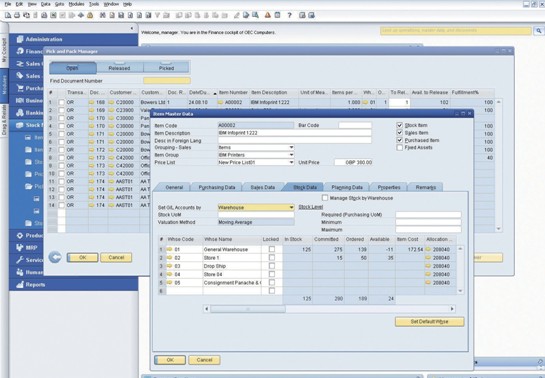Screen dimensions: 545x378
Task: Click the Export to Excel toolbar icon
Action: pos(53,15)
